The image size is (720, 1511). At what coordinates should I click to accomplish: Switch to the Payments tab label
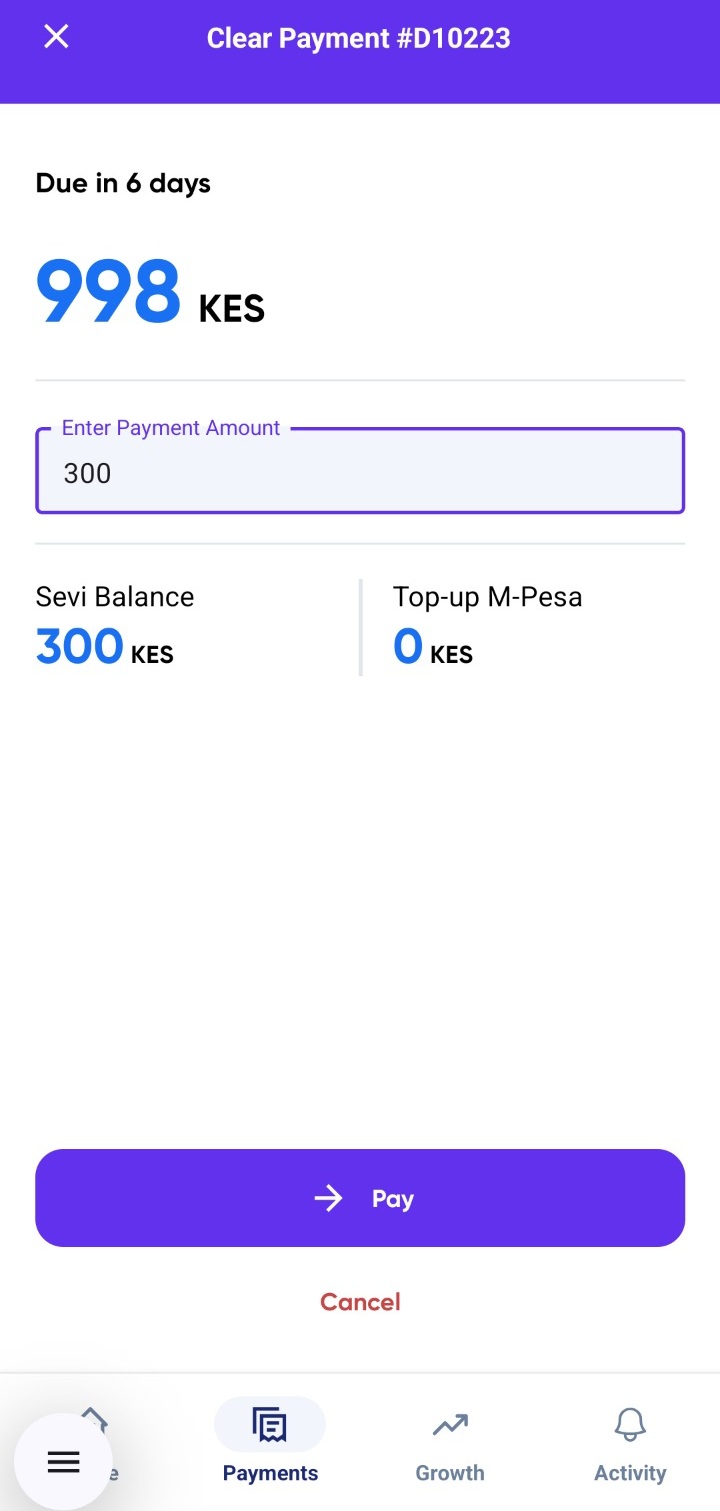[x=270, y=1473]
